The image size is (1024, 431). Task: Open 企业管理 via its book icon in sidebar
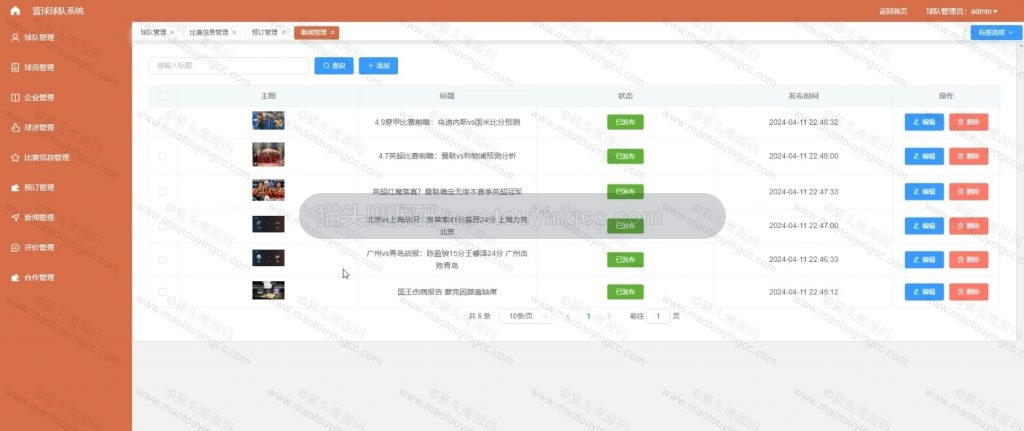15,98
